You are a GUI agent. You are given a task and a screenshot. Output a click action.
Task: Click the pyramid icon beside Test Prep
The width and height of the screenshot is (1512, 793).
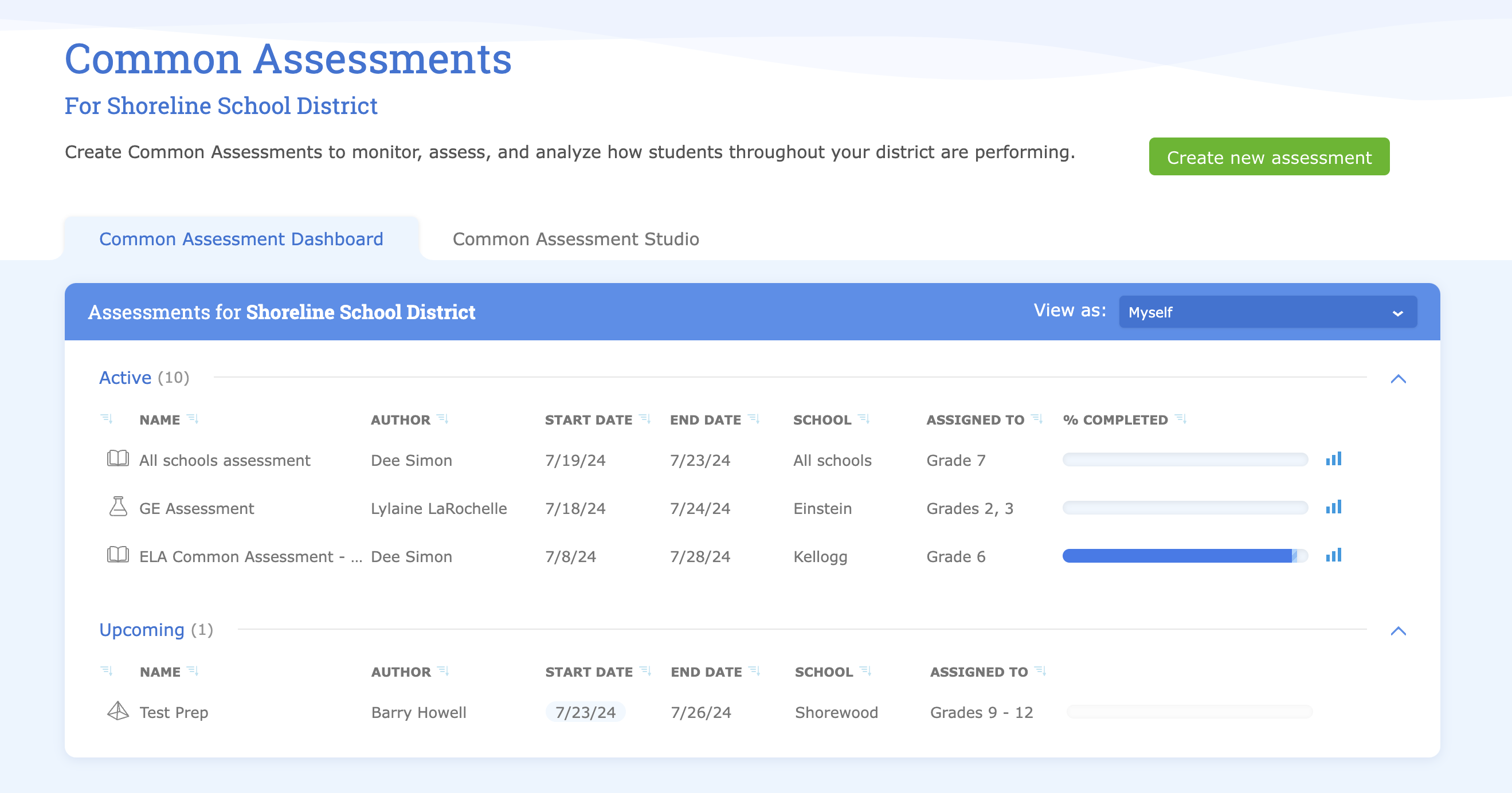[117, 712]
